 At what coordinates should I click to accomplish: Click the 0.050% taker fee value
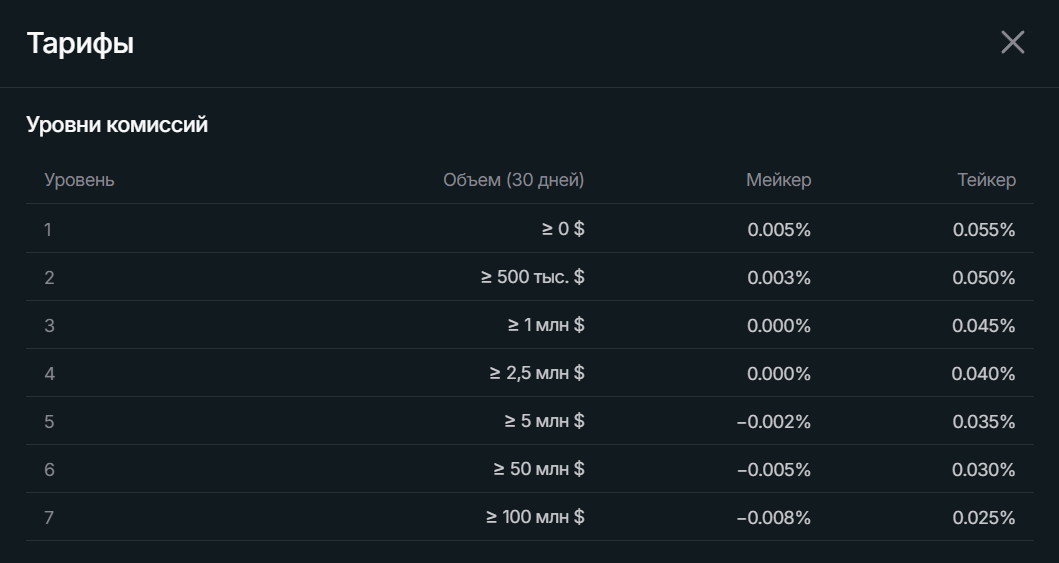(x=984, y=278)
